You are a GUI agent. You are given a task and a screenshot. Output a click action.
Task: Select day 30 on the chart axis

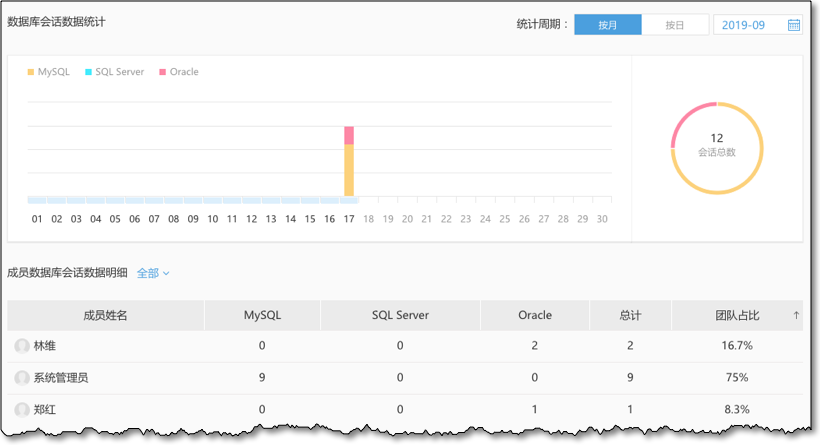602,219
